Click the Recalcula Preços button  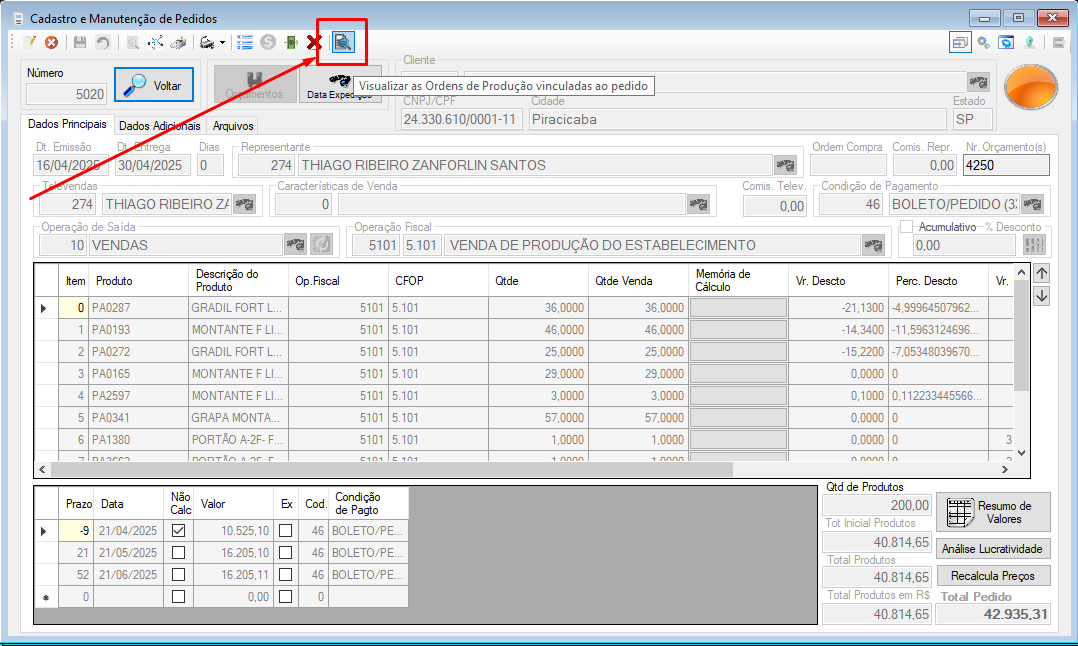[993, 576]
